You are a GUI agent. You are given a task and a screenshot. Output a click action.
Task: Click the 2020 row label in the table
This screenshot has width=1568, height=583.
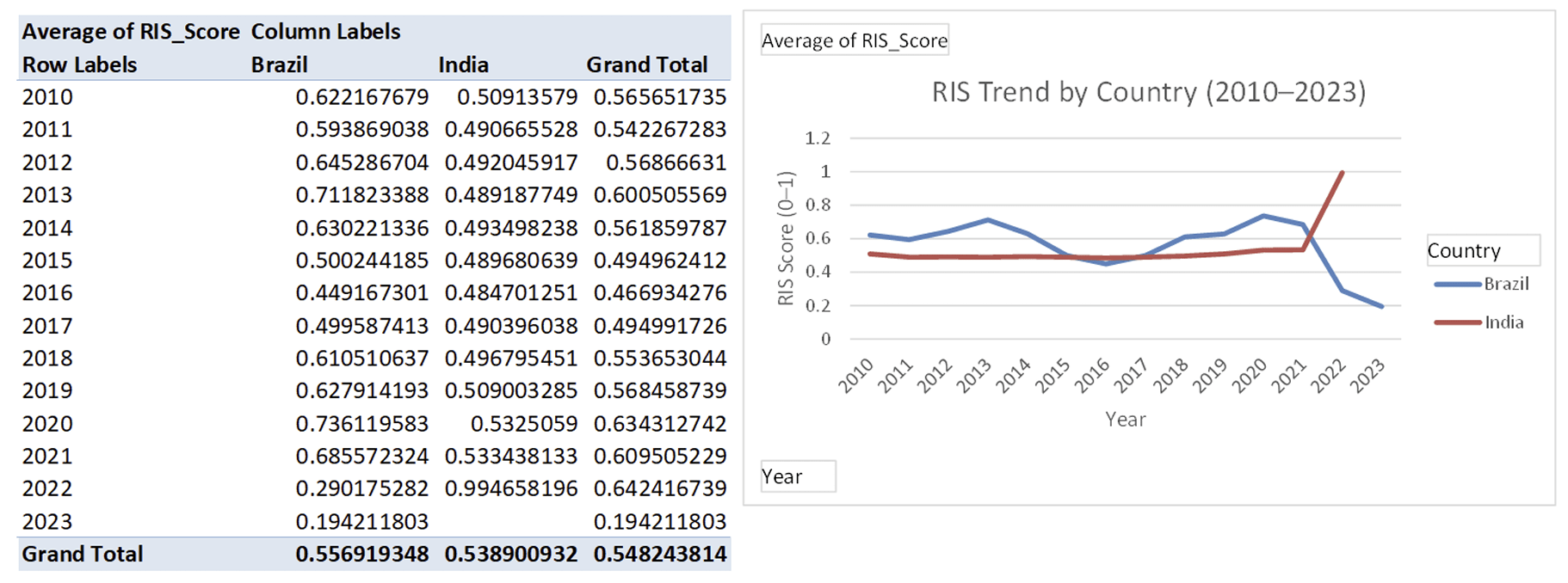(x=47, y=424)
